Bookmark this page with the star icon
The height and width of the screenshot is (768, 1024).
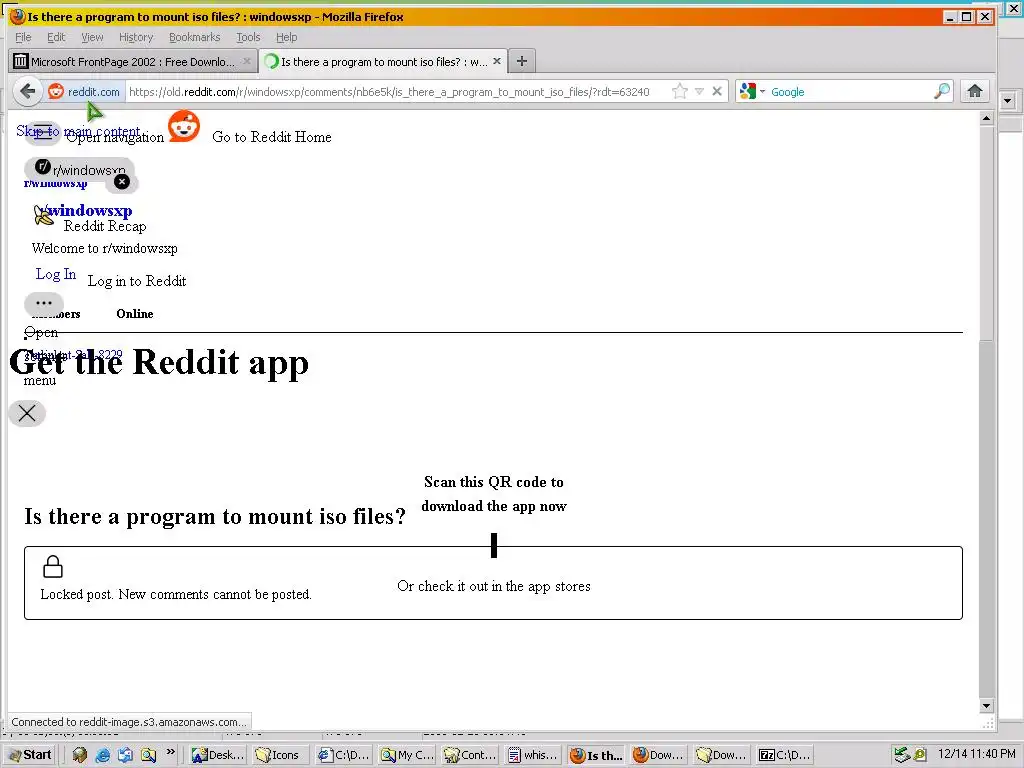click(680, 91)
